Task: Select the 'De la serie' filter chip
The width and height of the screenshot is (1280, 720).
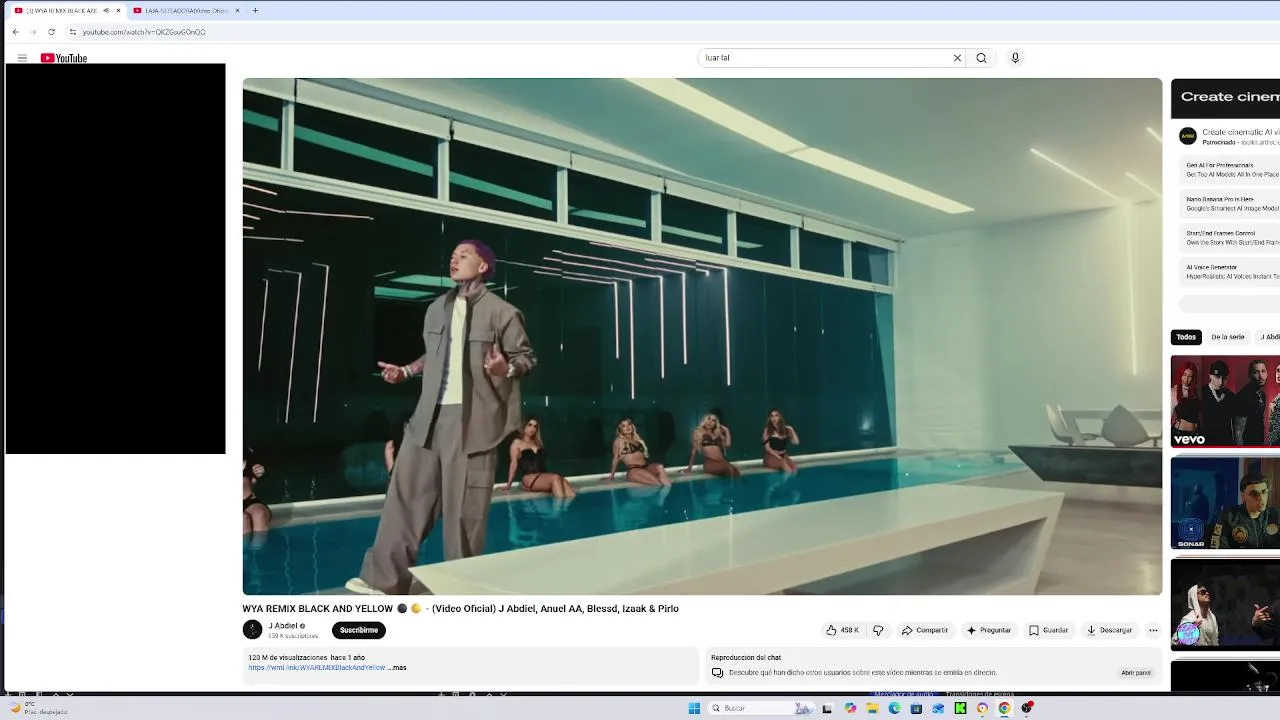Action: [x=1228, y=337]
